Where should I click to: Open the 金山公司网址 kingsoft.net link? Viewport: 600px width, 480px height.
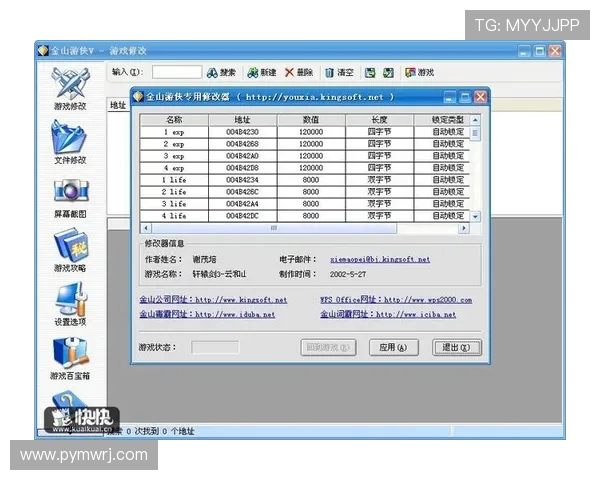point(213,300)
